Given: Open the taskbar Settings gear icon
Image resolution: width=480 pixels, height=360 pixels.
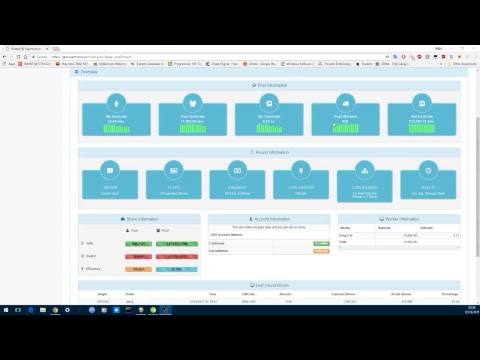Looking at the screenshot, I should click(67, 310).
